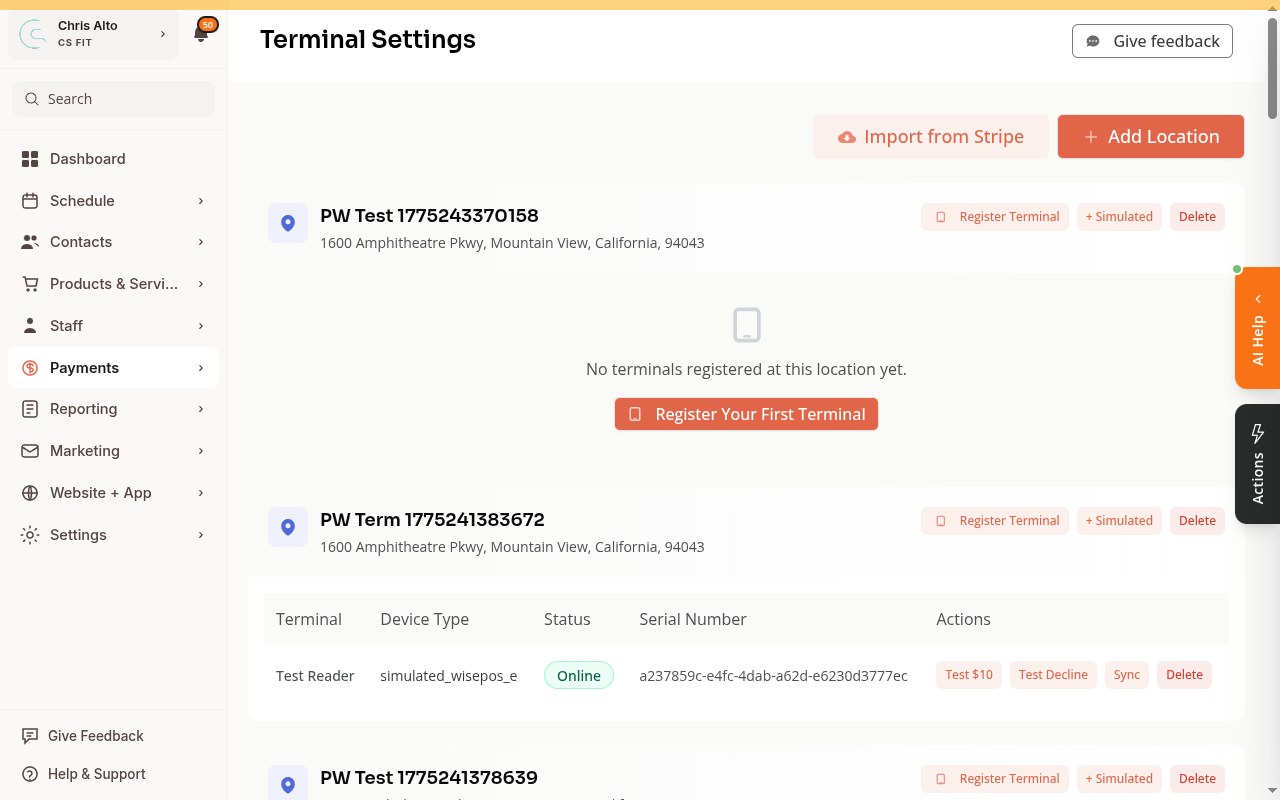Viewport: 1280px width, 800px height.
Task: Expand the Contacts submenu chevron
Action: (x=201, y=242)
